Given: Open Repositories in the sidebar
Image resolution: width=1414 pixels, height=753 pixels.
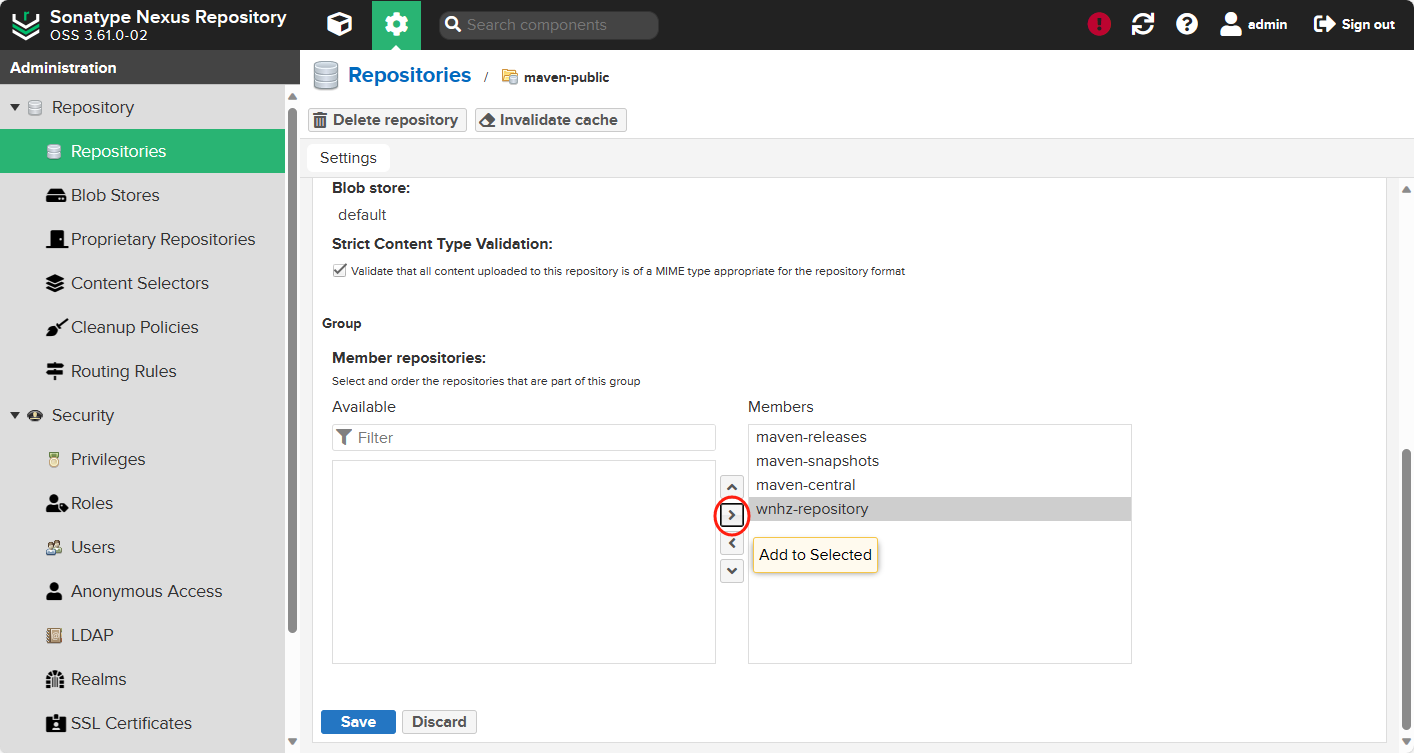Looking at the screenshot, I should point(142,151).
